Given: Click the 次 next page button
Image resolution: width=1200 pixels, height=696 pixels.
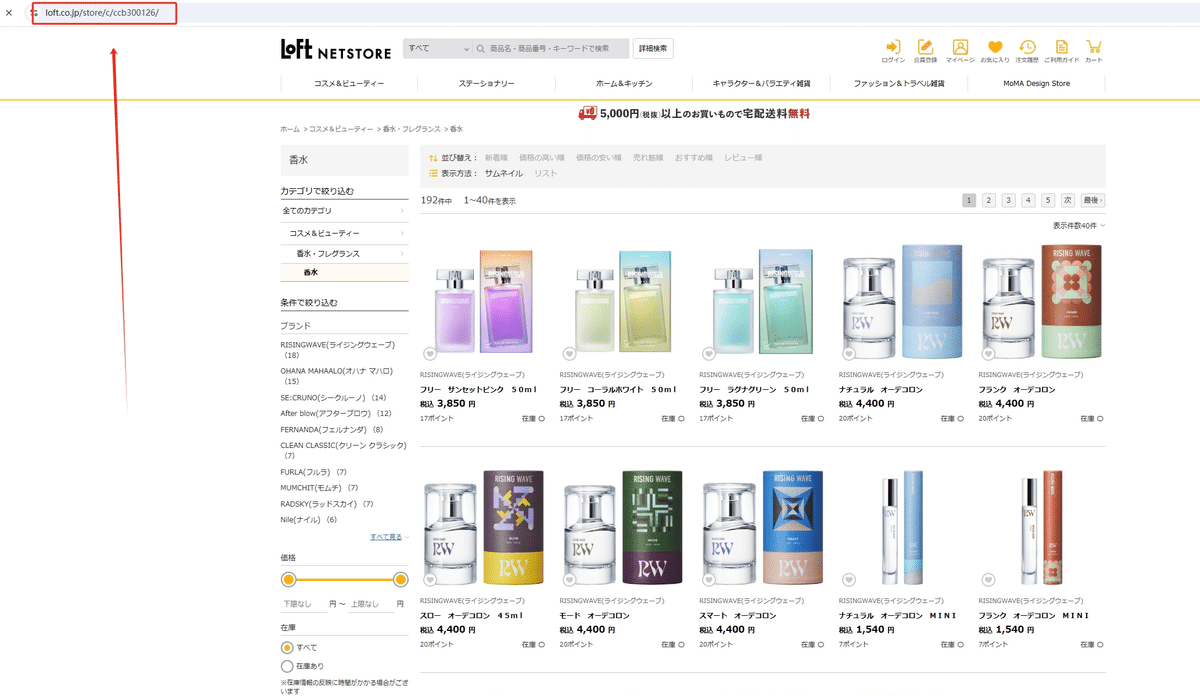Looking at the screenshot, I should 1068,200.
